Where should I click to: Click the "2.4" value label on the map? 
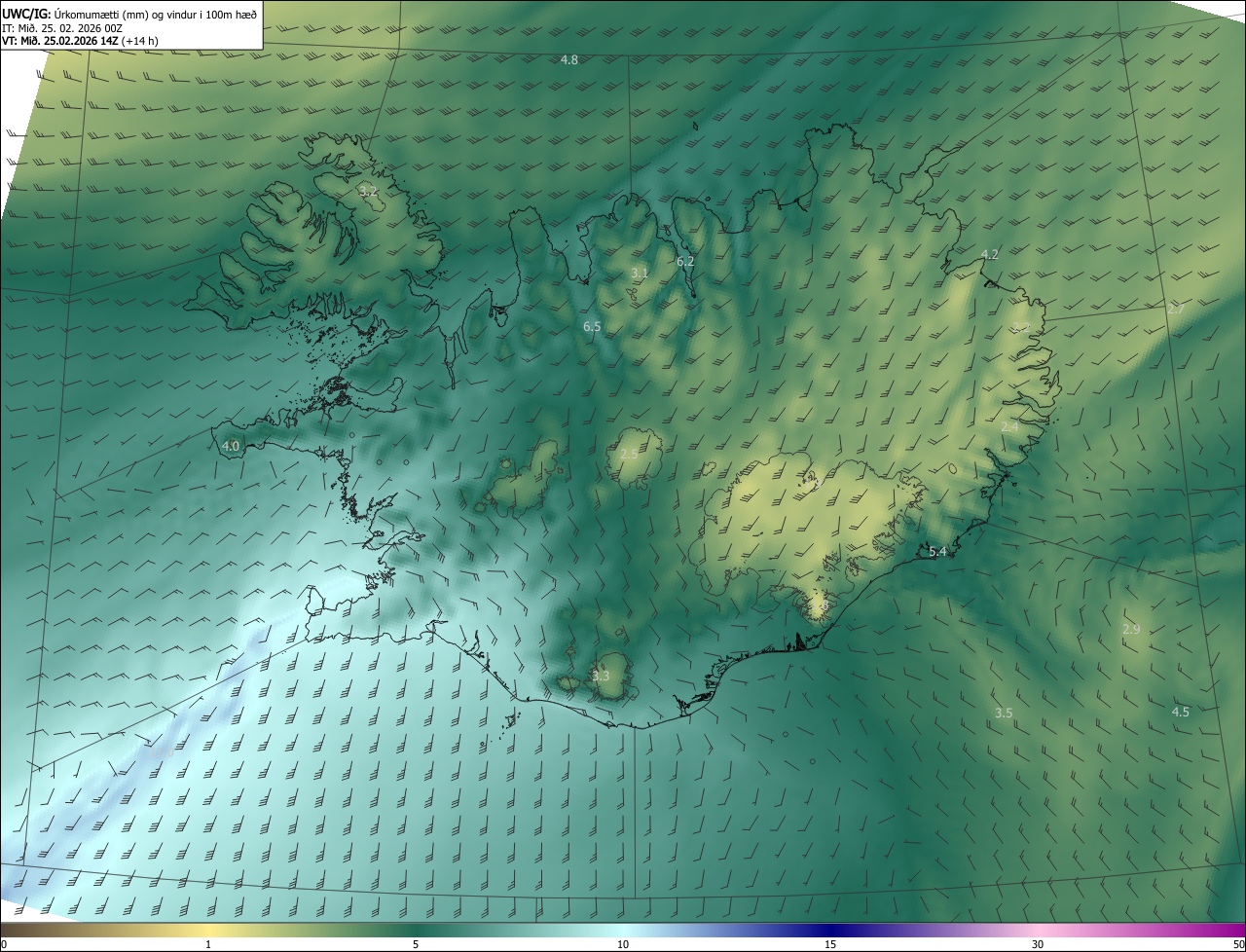click(1010, 427)
